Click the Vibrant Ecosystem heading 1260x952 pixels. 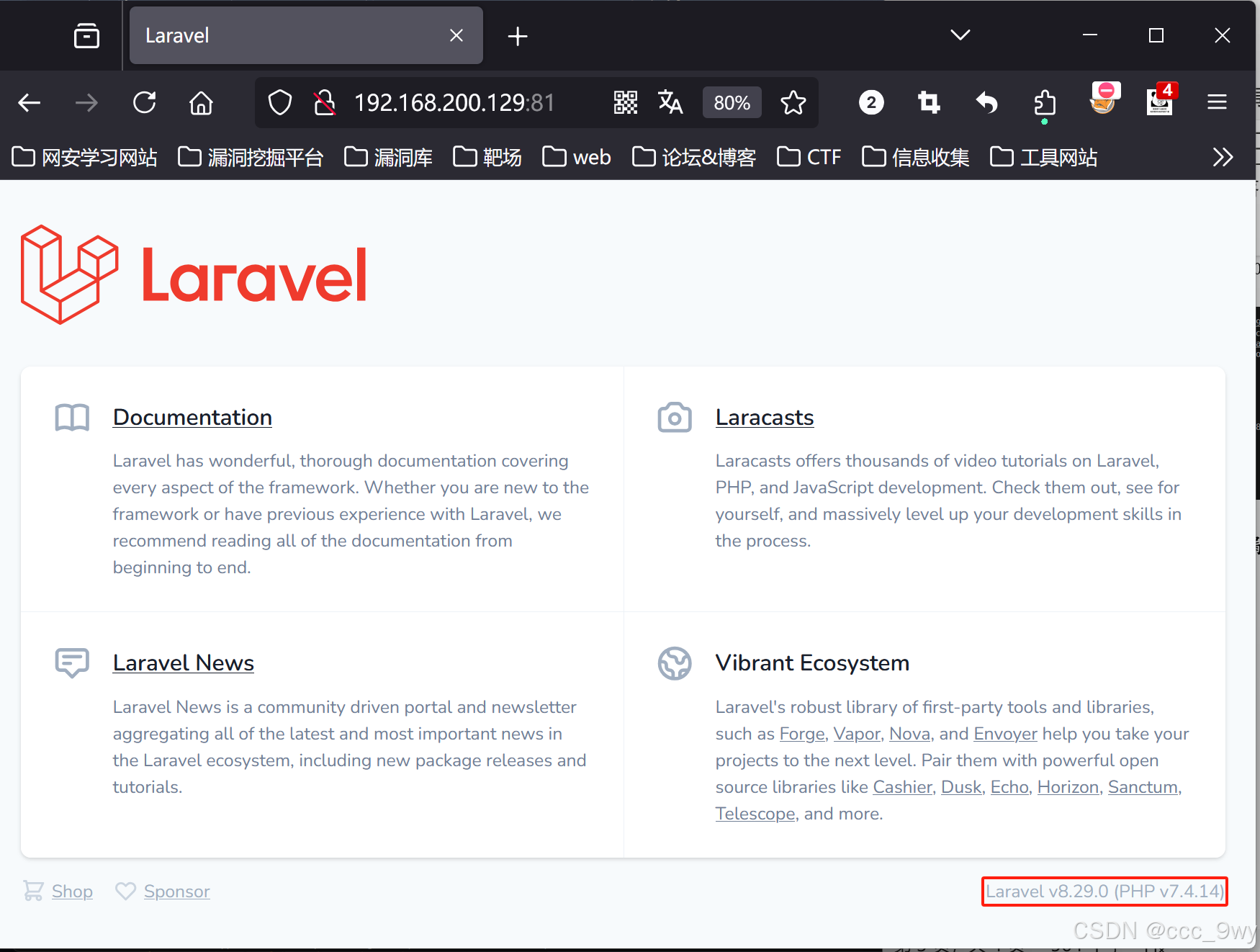pos(812,663)
